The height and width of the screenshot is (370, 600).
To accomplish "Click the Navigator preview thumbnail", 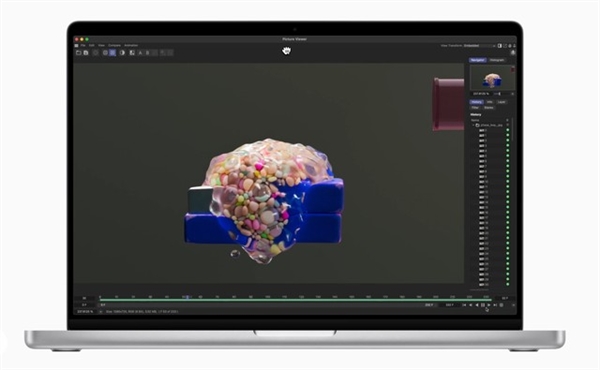I will (x=492, y=78).
